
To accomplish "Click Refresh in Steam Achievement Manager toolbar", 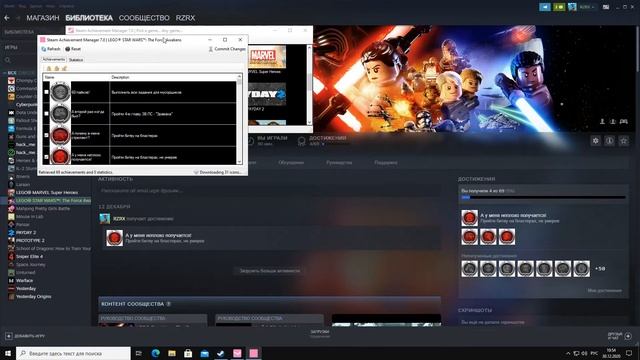I will (51, 49).
